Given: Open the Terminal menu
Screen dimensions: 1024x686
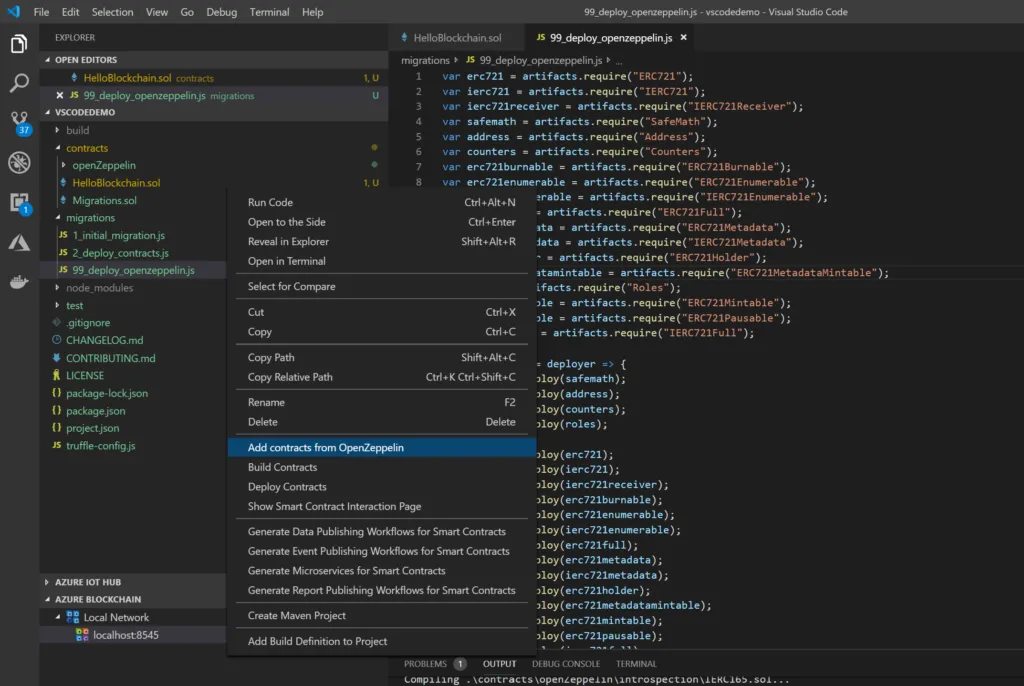Looking at the screenshot, I should (269, 12).
